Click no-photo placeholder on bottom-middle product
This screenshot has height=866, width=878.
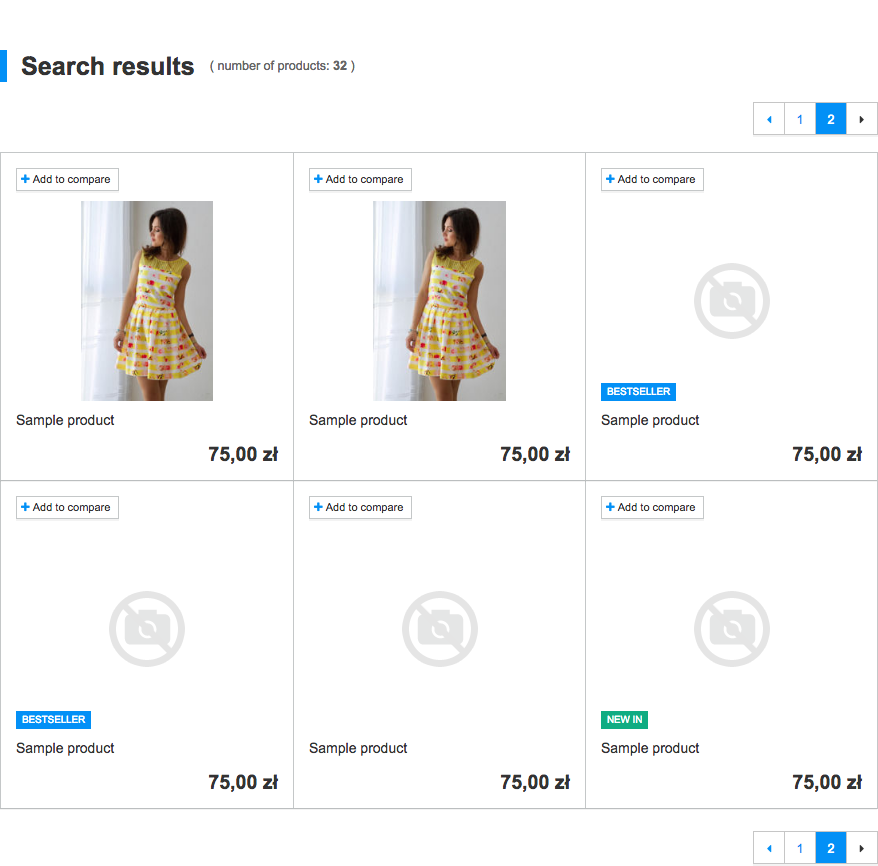tap(439, 629)
